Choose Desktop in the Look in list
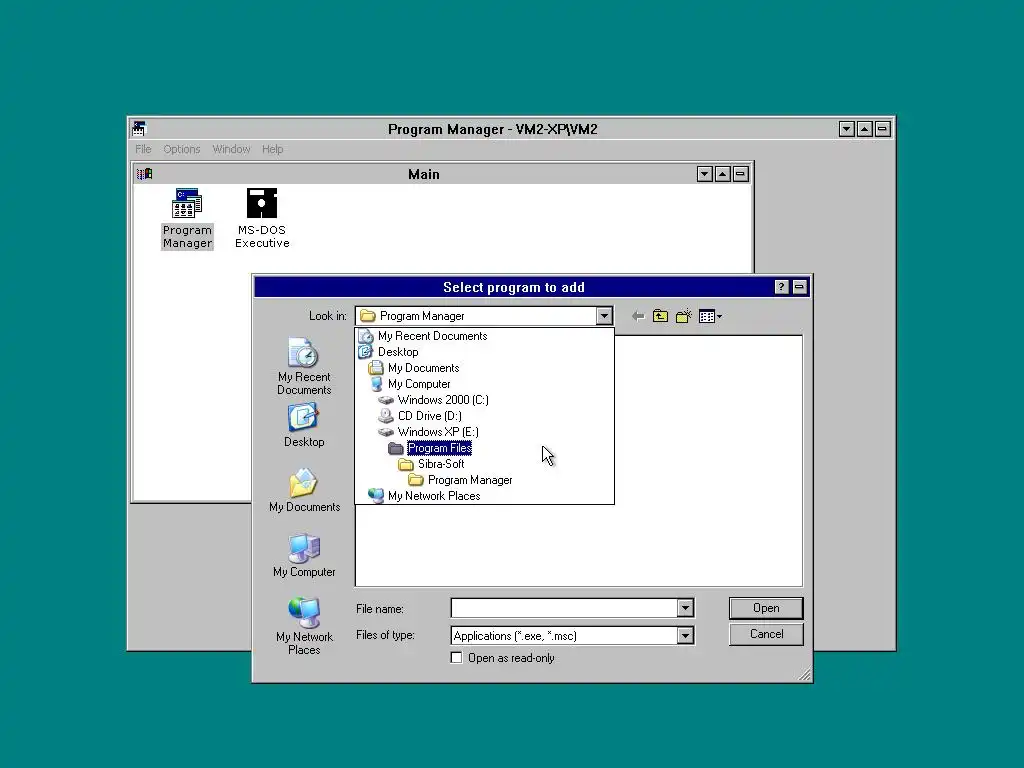1024x768 pixels. [485, 352]
